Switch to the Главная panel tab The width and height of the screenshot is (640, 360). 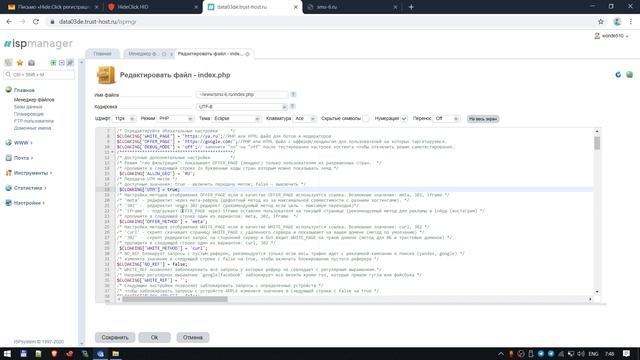pos(102,54)
